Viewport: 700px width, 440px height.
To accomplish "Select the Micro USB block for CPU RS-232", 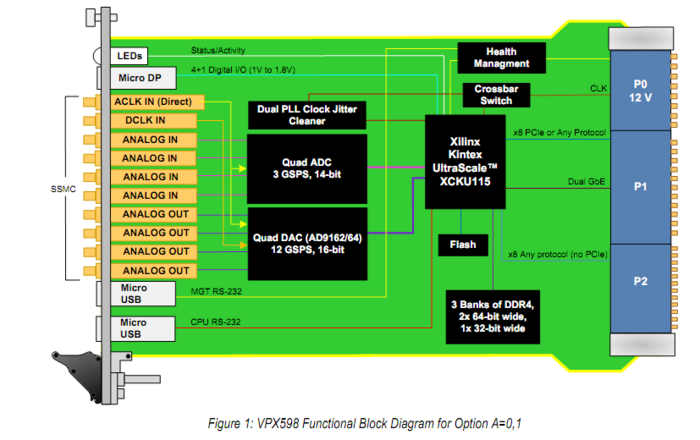I will 142,329.
